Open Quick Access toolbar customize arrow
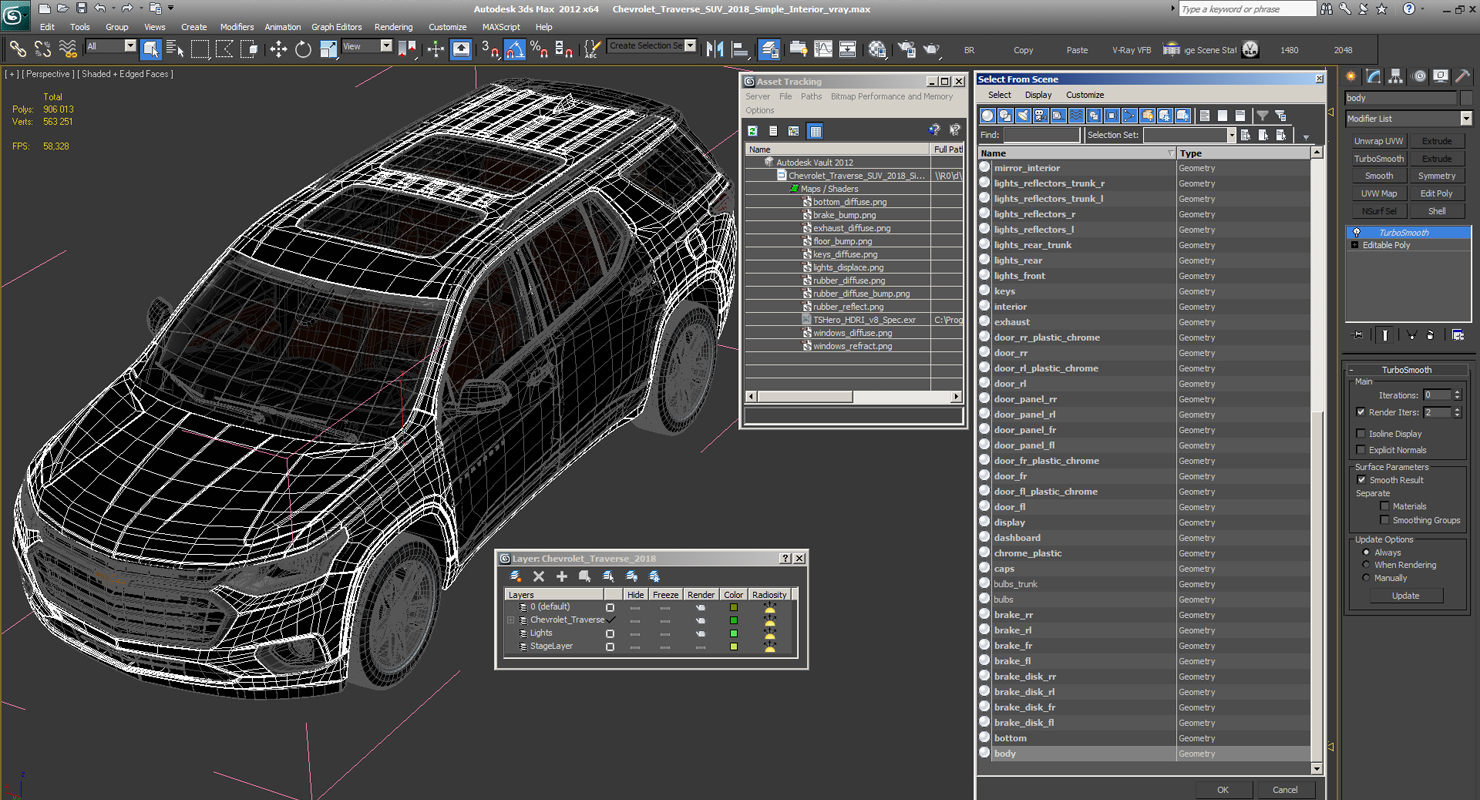The image size is (1480, 800). click(171, 8)
